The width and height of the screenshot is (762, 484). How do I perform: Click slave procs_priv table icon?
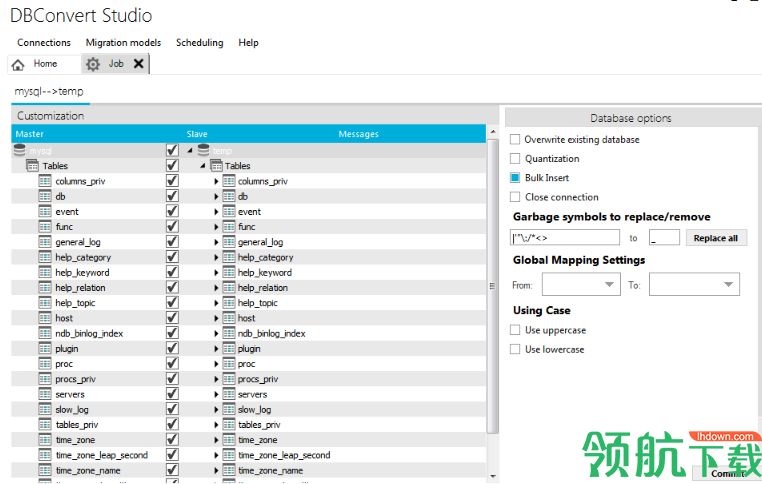click(229, 379)
